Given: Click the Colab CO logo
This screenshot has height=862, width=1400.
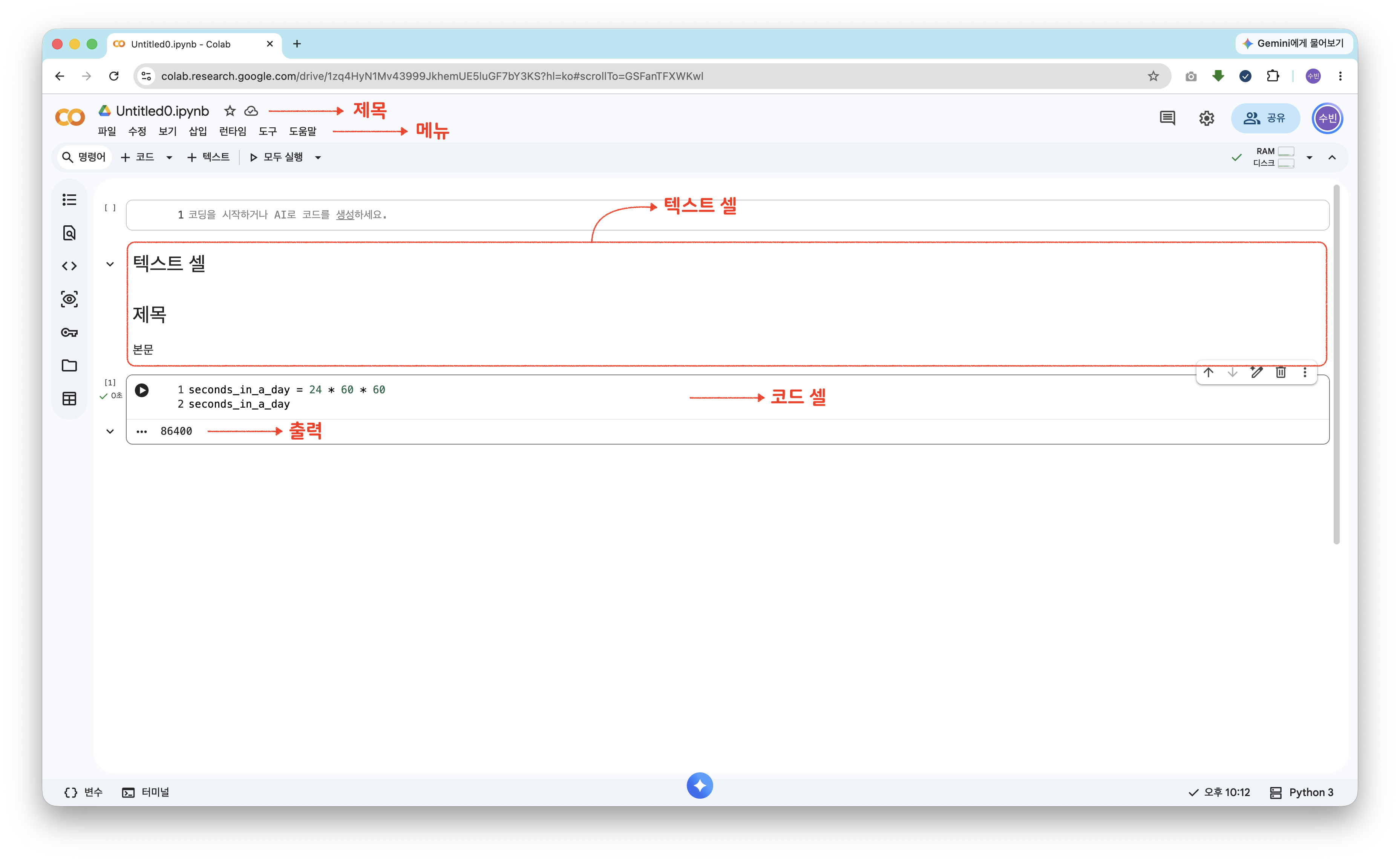Looking at the screenshot, I should pos(70,118).
